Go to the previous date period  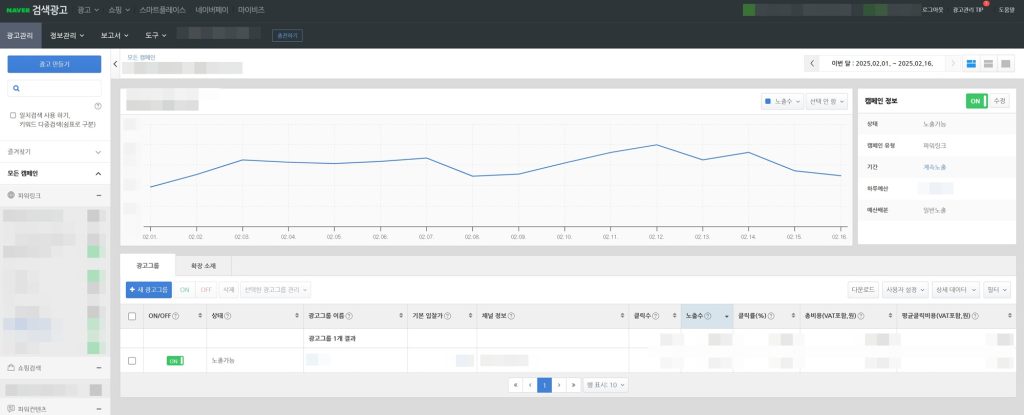pyautogui.click(x=812, y=63)
